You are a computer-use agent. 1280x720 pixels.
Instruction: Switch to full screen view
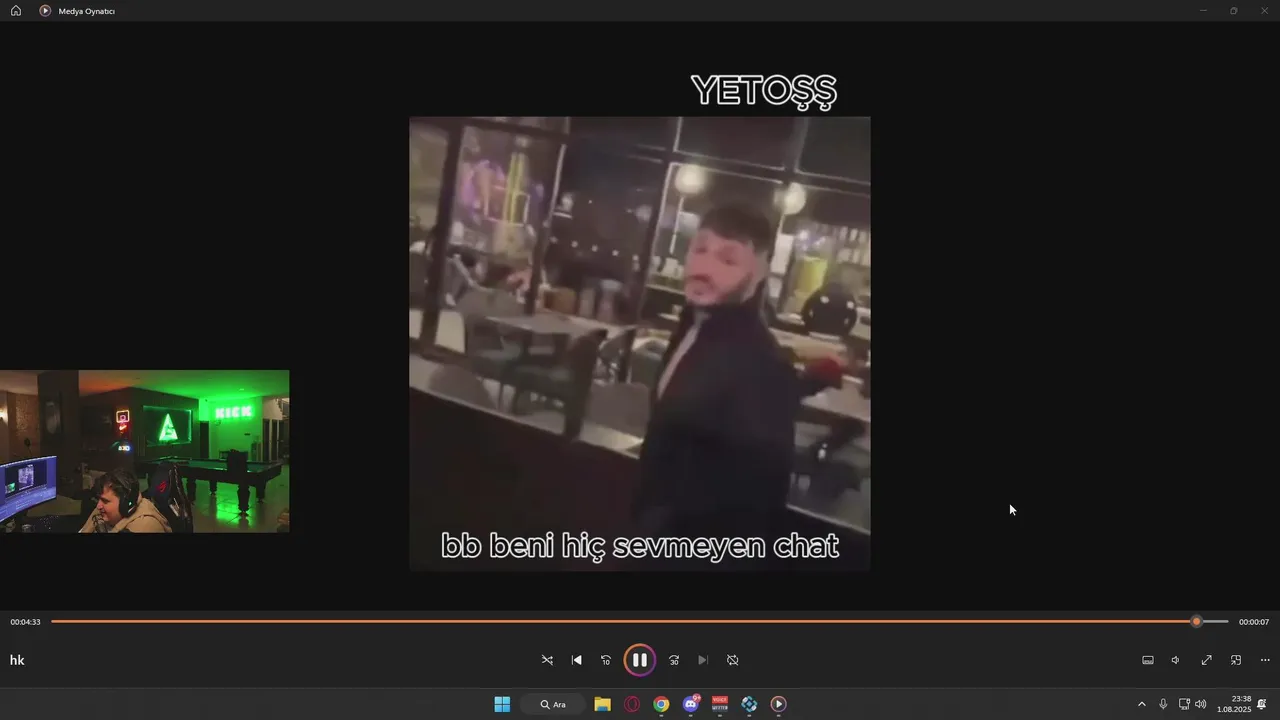1207,660
